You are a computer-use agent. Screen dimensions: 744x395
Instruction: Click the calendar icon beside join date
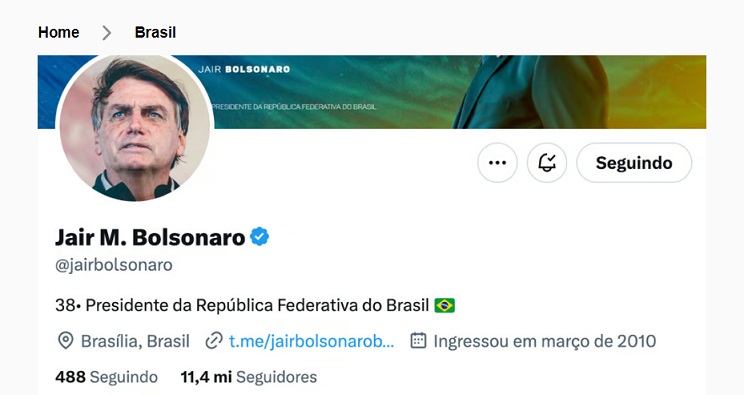click(x=418, y=340)
